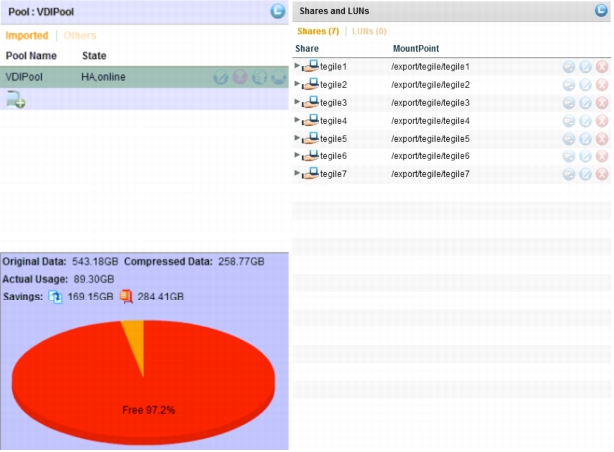Click the last round icon in VDIPool row
Image resolution: width=614 pixels, height=452 pixels.
point(278,77)
